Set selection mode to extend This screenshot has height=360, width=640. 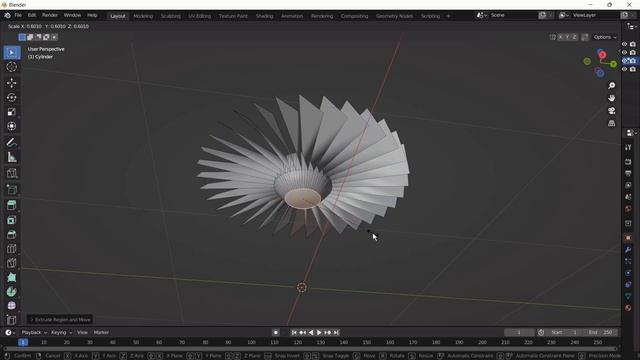point(30,37)
